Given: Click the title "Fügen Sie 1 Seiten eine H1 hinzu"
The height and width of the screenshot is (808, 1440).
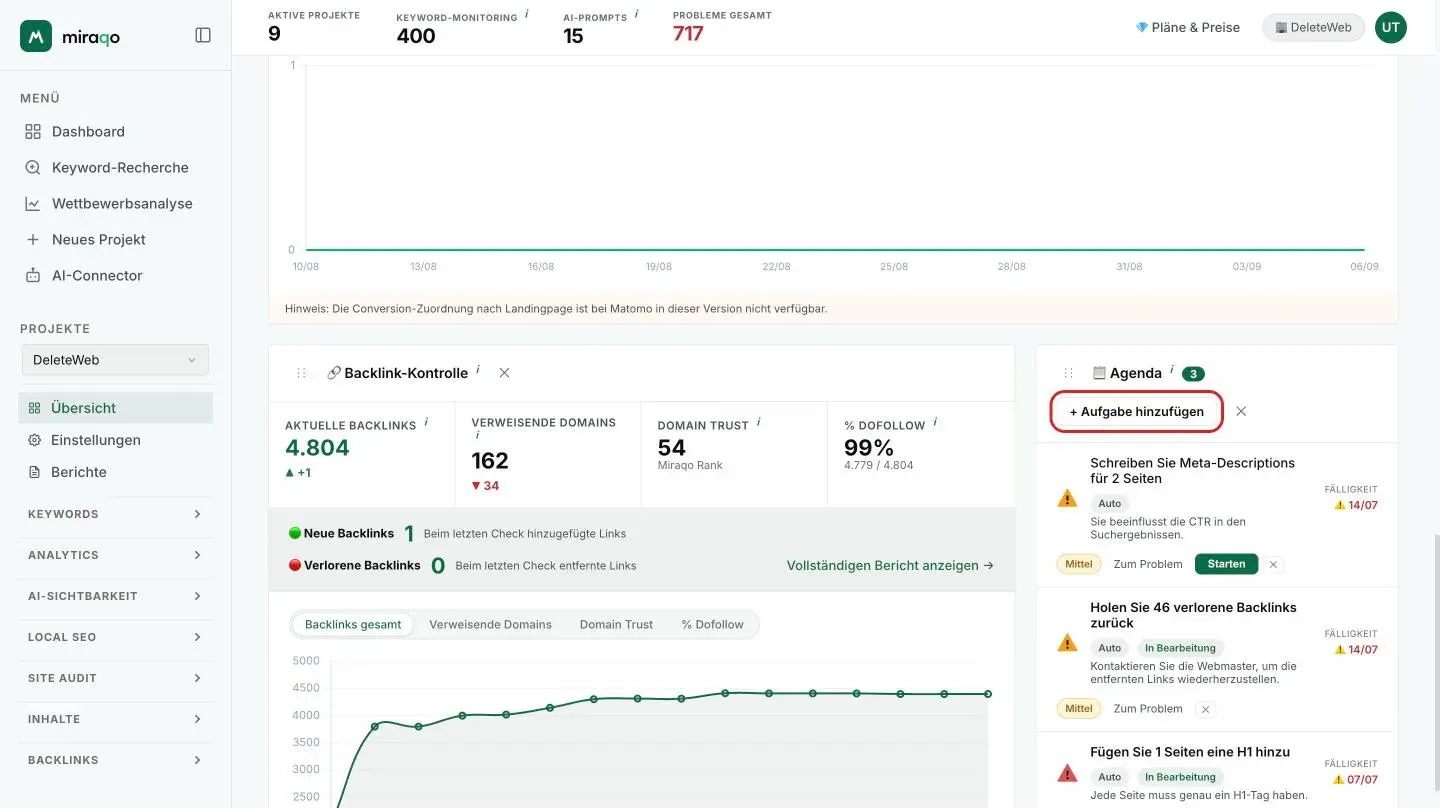Looking at the screenshot, I should tap(1190, 752).
